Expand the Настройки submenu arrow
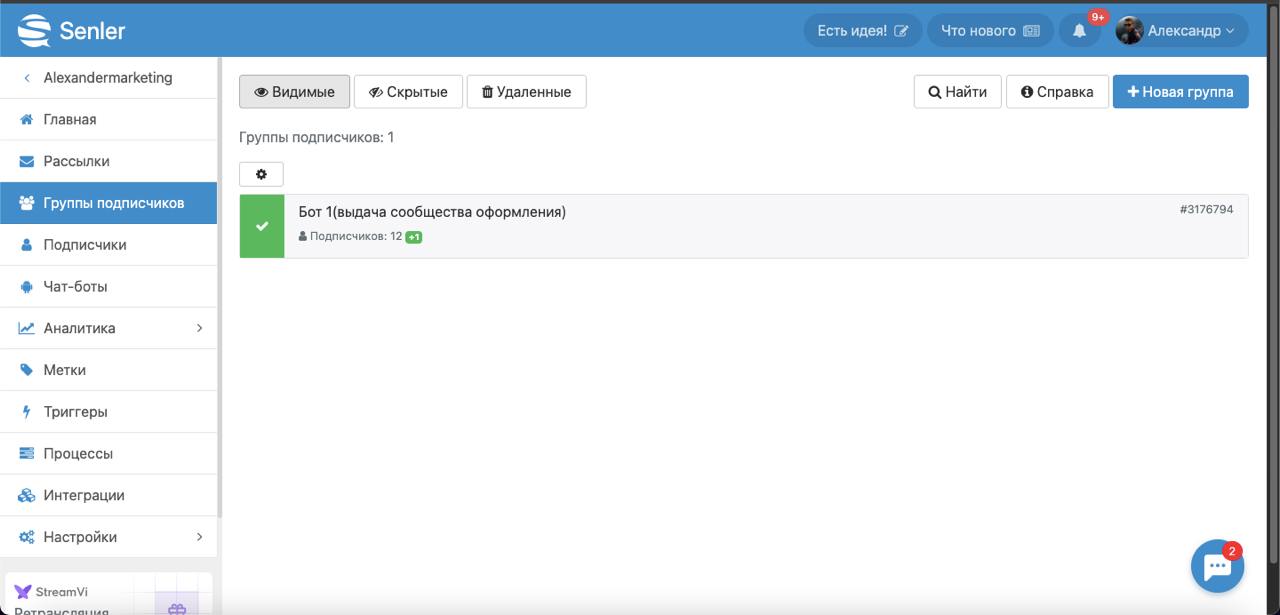Viewport: 1280px width, 615px height. click(199, 537)
